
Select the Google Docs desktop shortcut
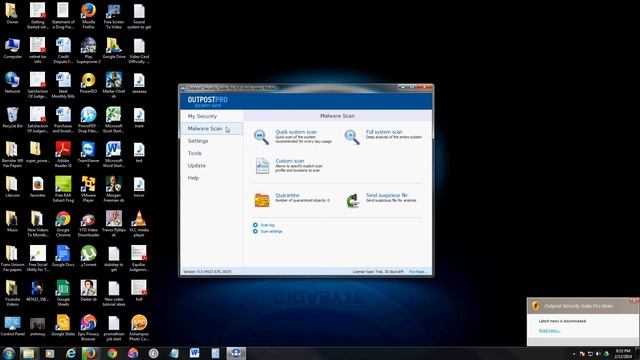pyautogui.click(x=63, y=256)
